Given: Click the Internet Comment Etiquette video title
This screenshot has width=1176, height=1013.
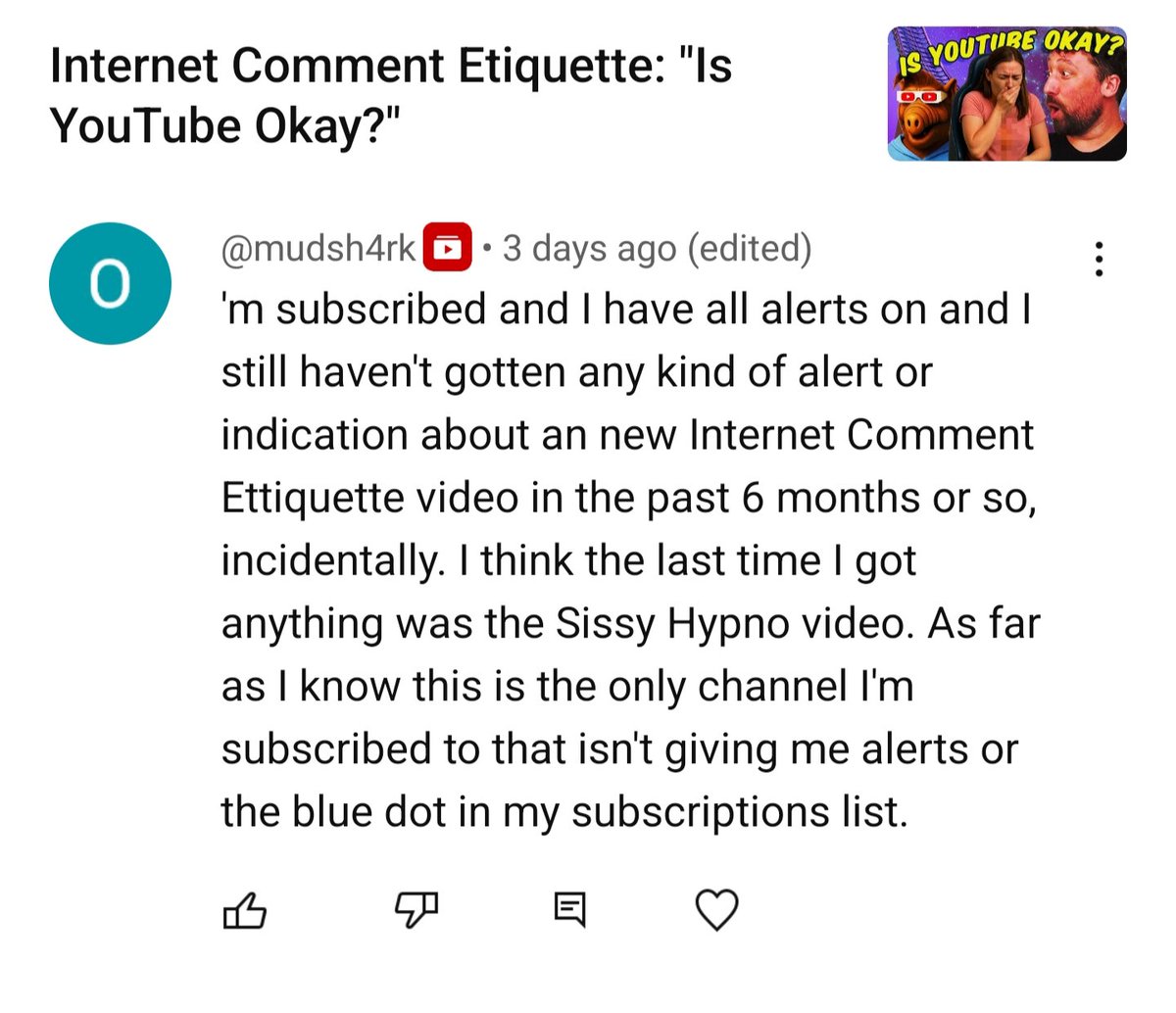Looking at the screenshot, I should tap(390, 96).
